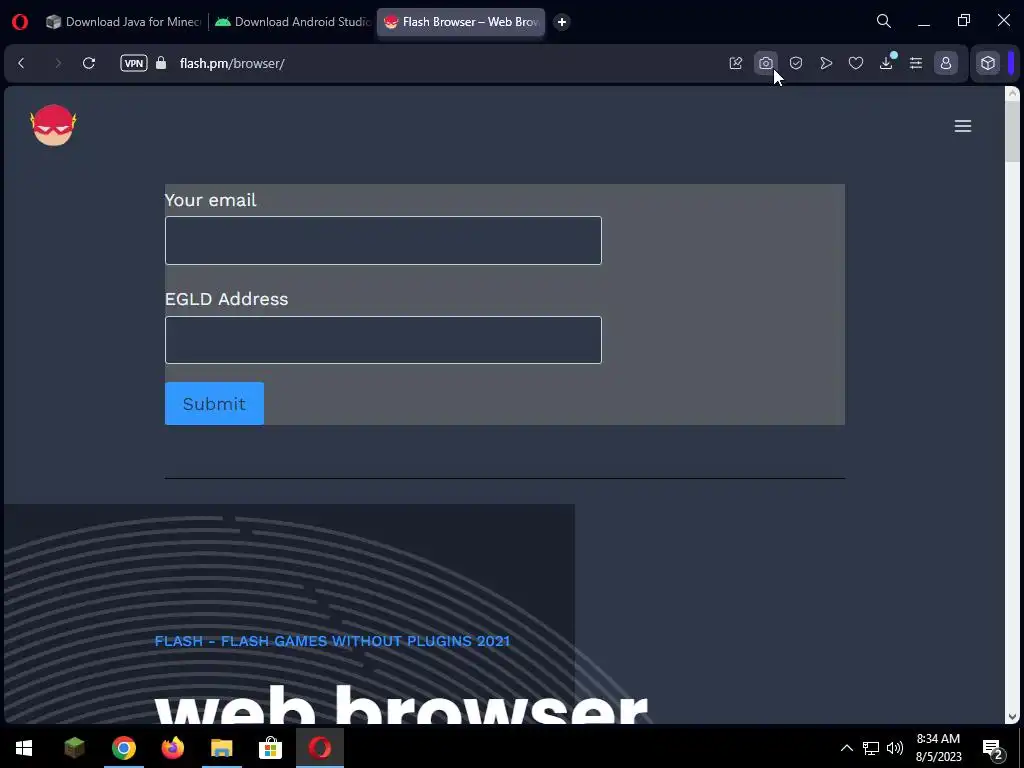Open Firefox from taskbar

pyautogui.click(x=172, y=748)
